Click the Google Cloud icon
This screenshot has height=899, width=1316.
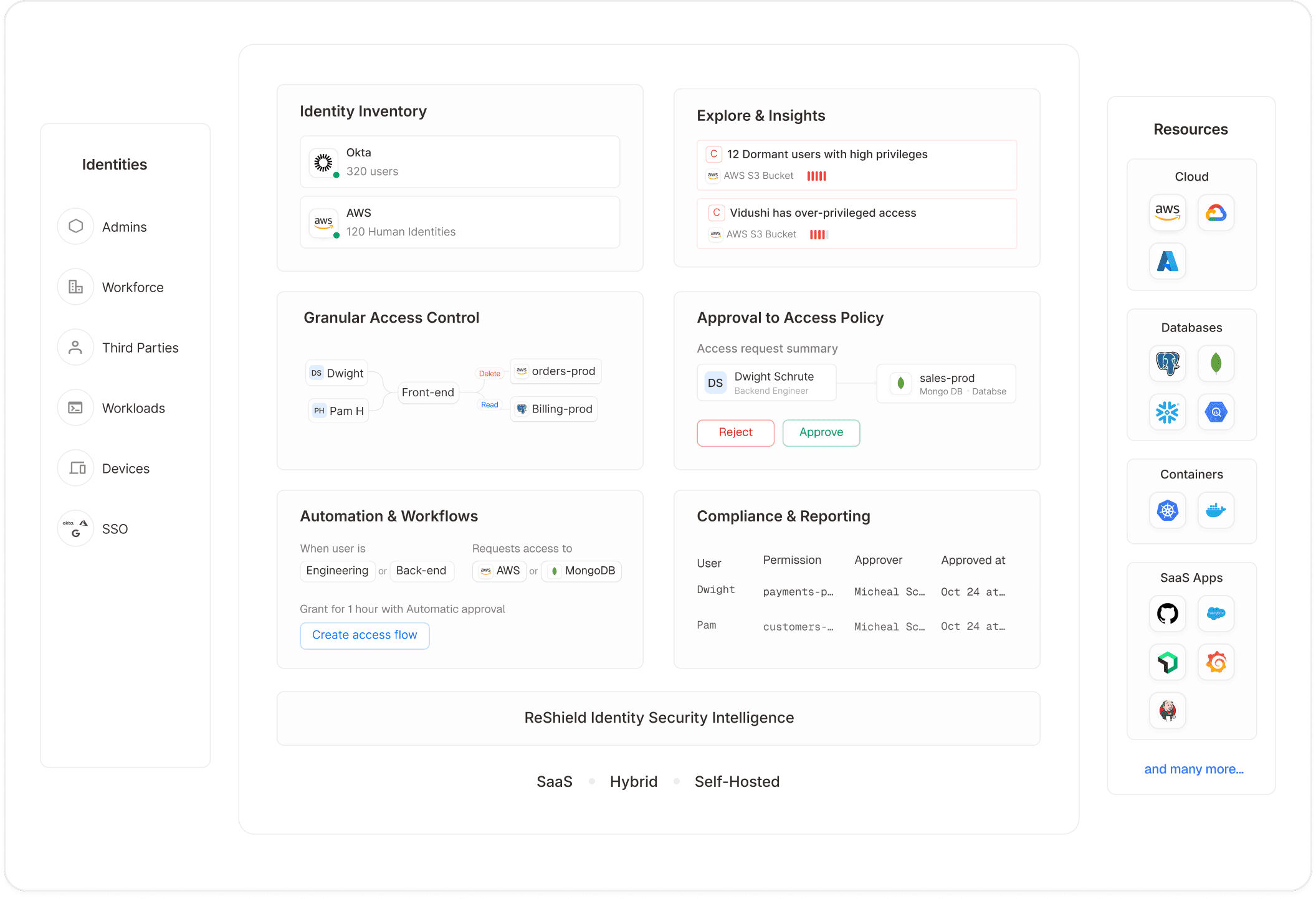[x=1216, y=212]
